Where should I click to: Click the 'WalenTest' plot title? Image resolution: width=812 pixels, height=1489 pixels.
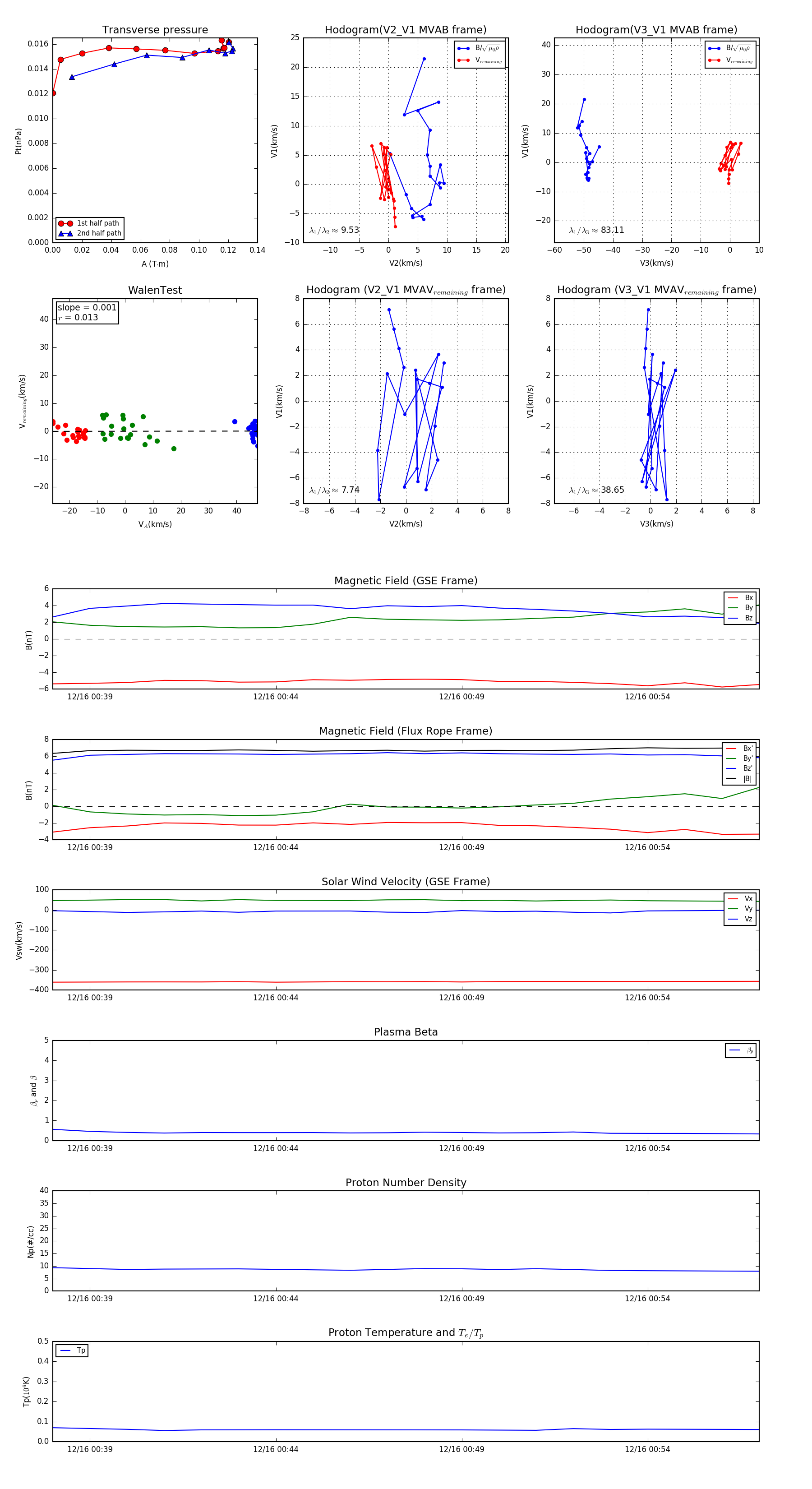point(155,290)
